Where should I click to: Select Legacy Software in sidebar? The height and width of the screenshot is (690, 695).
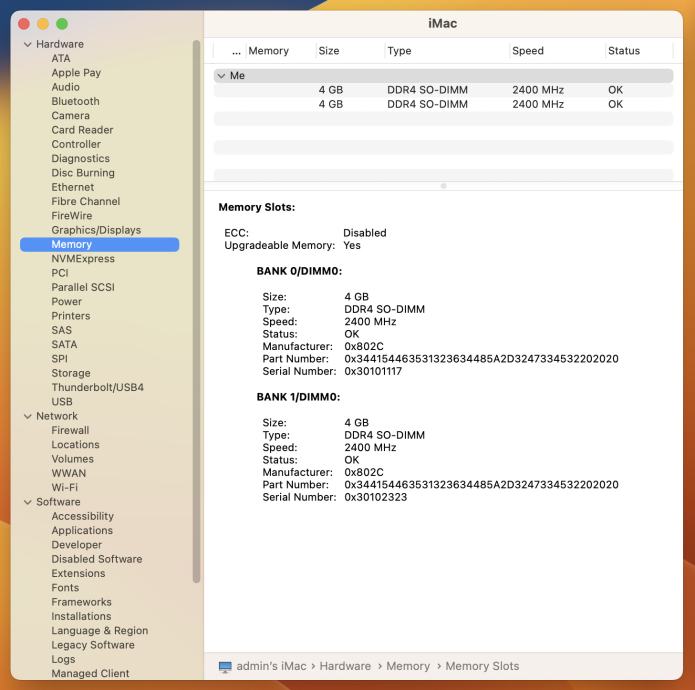[93, 645]
